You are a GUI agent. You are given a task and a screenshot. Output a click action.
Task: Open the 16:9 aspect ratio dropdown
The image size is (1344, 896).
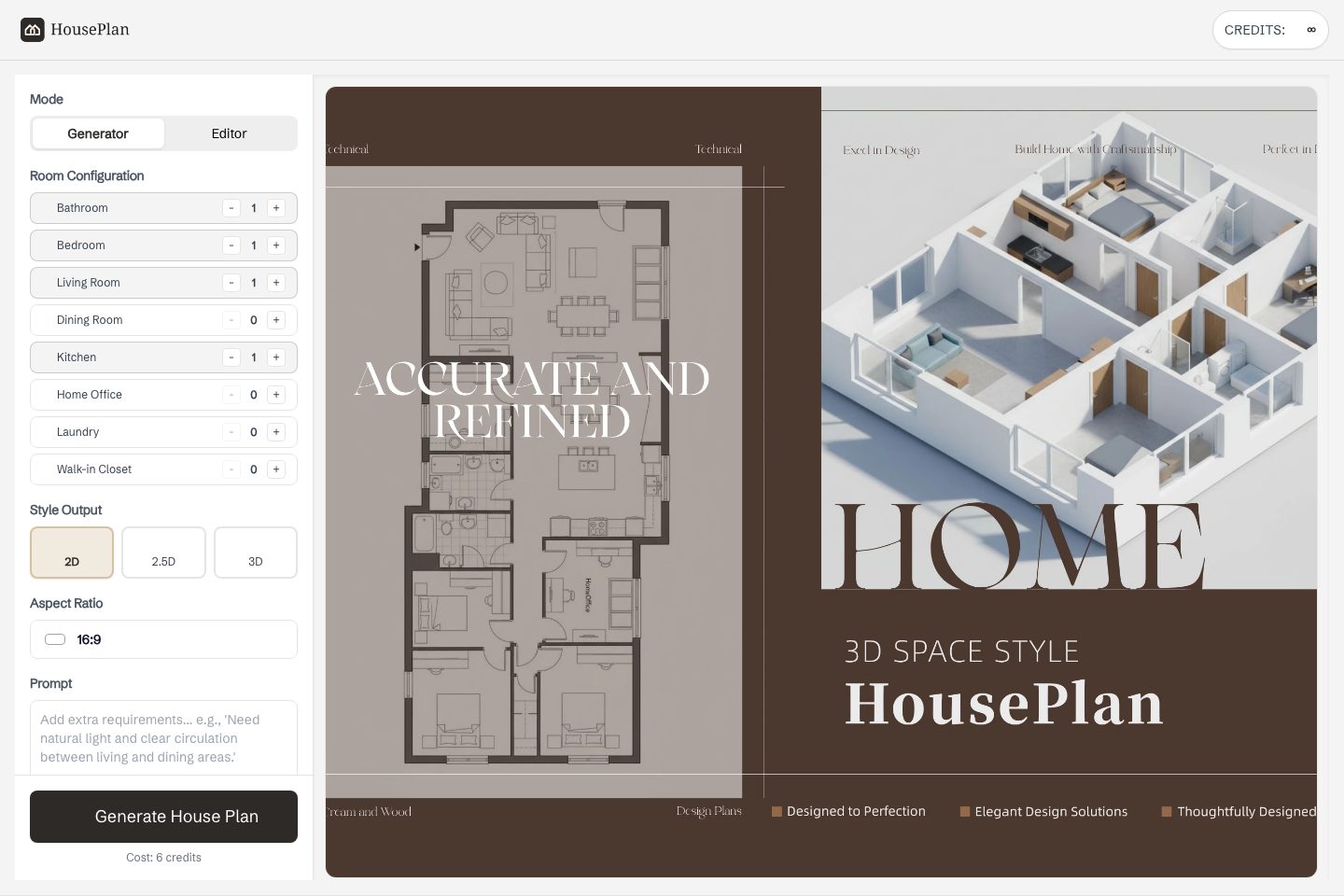pos(163,639)
